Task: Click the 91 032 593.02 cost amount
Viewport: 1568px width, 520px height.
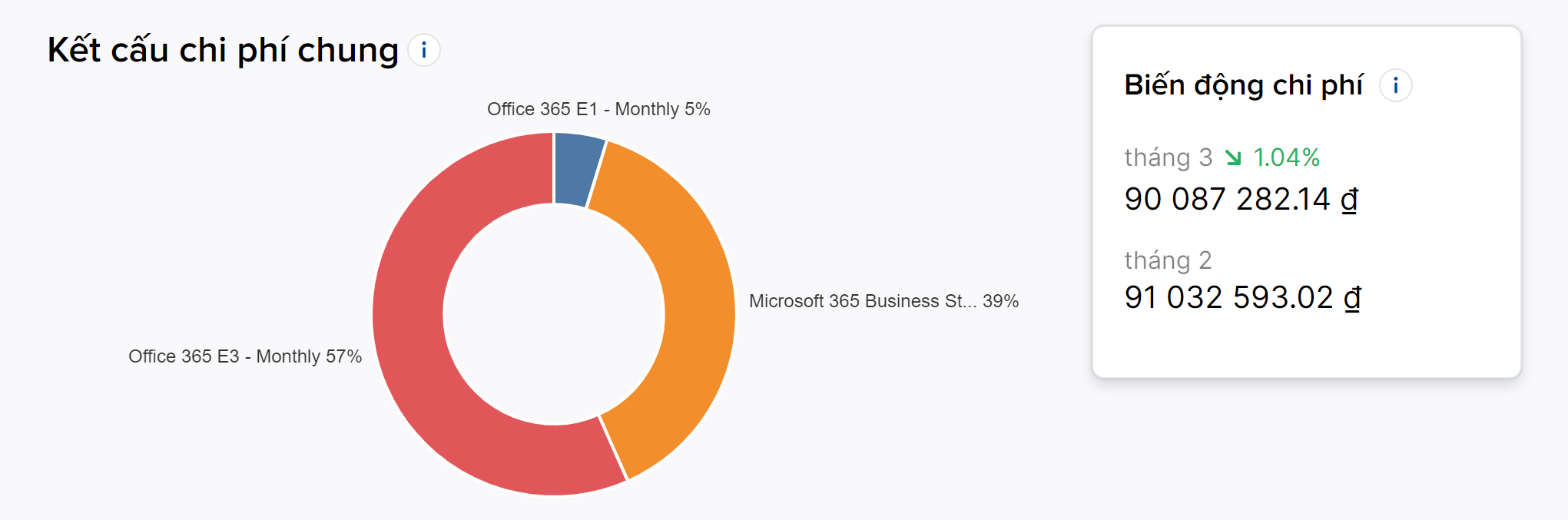Action: 1228,297
